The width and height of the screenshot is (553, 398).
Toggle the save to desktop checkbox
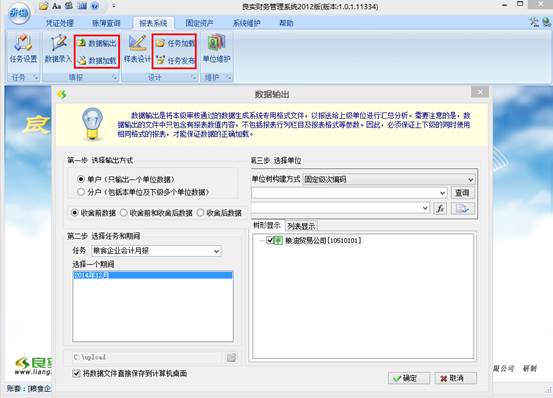(x=76, y=373)
